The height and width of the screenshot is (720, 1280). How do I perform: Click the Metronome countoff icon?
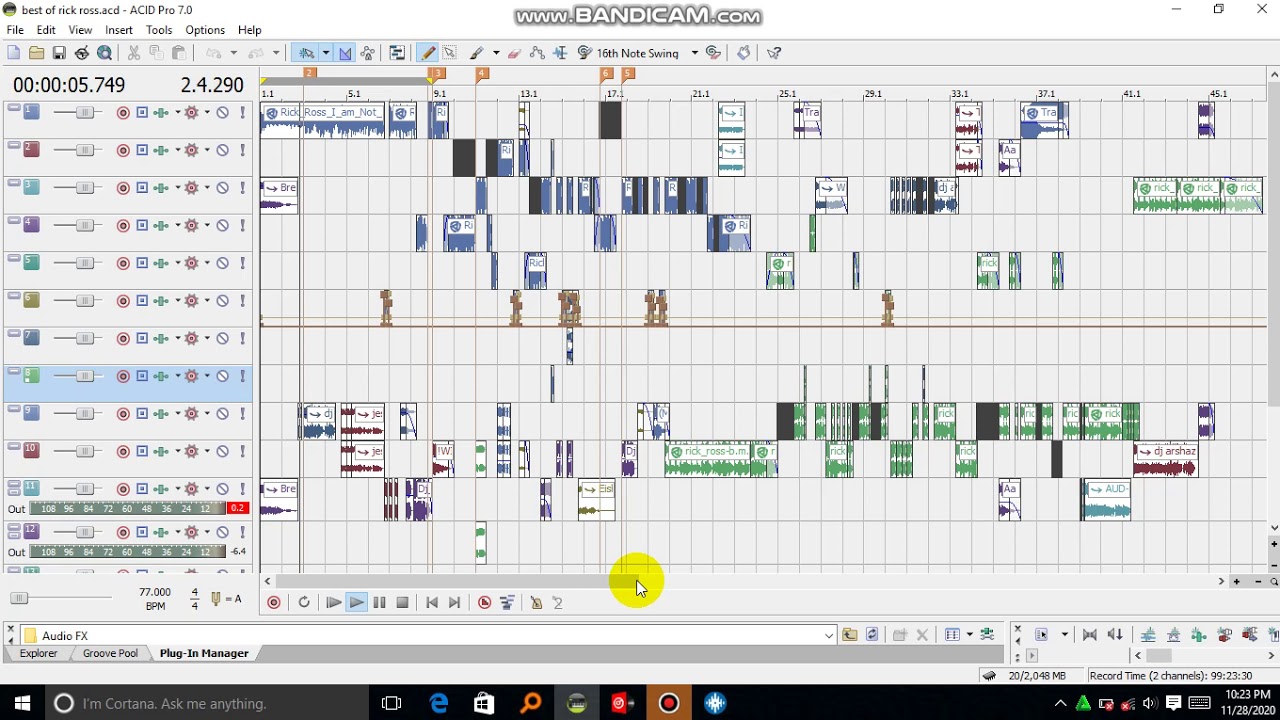pyautogui.click(x=558, y=602)
